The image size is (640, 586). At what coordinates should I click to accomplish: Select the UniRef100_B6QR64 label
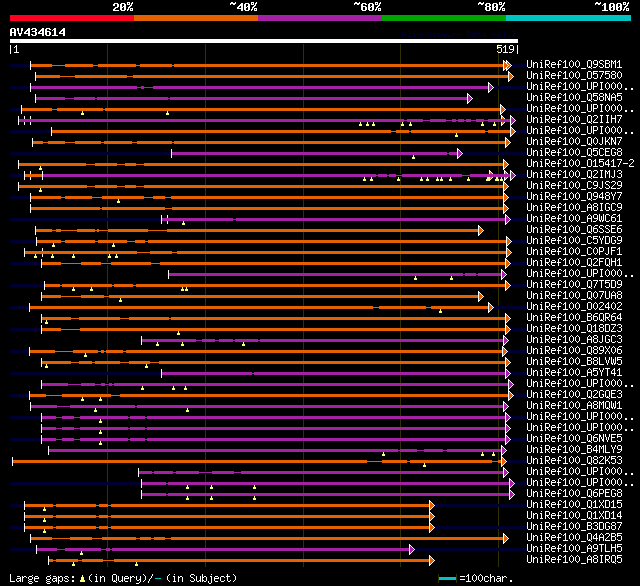[x=574, y=318]
